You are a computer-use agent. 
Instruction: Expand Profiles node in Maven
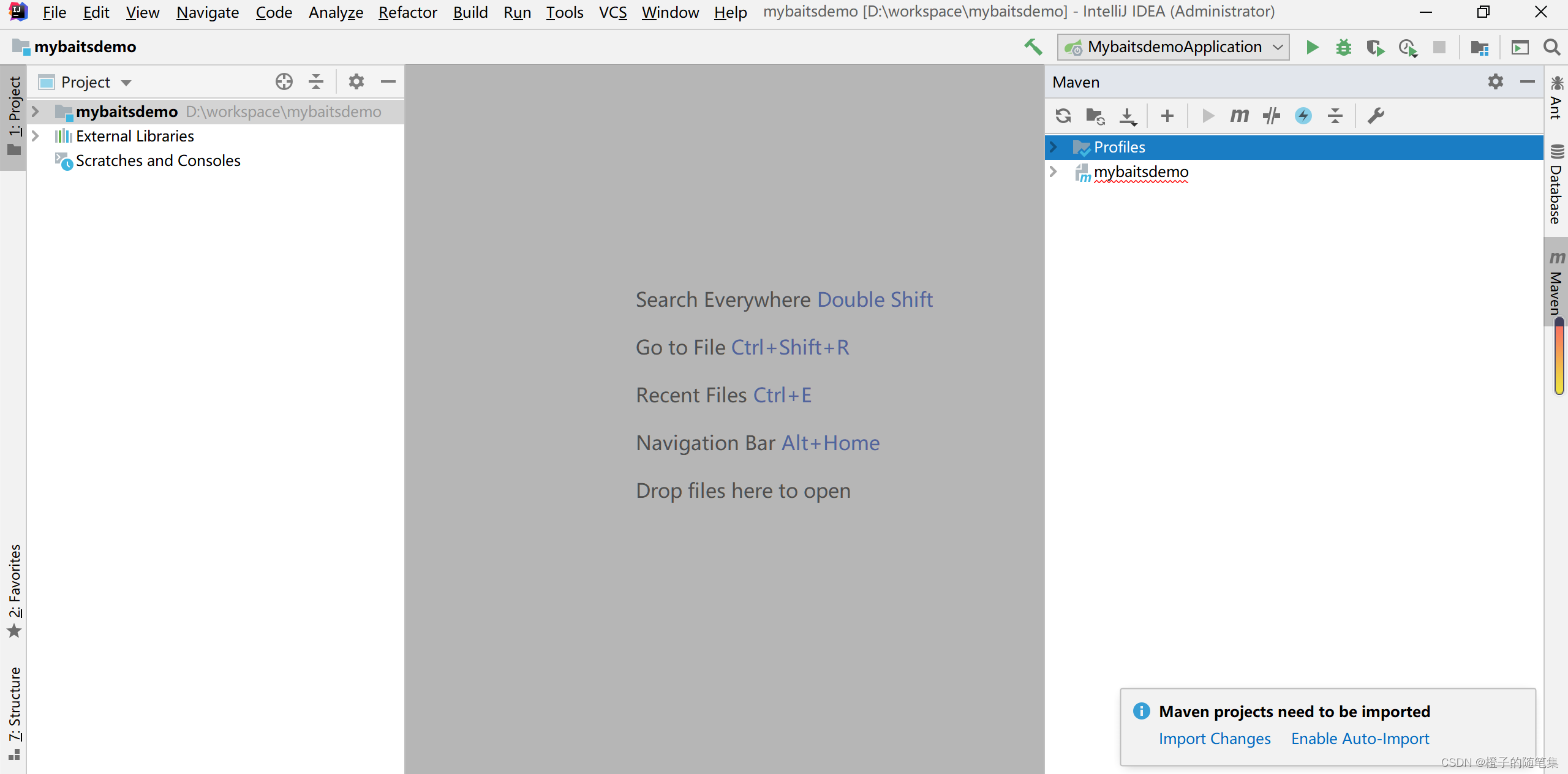(1053, 147)
